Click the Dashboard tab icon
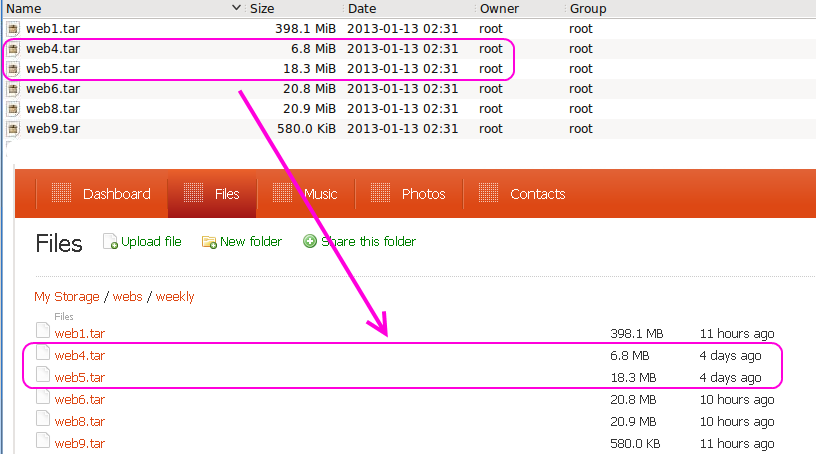 (x=61, y=193)
